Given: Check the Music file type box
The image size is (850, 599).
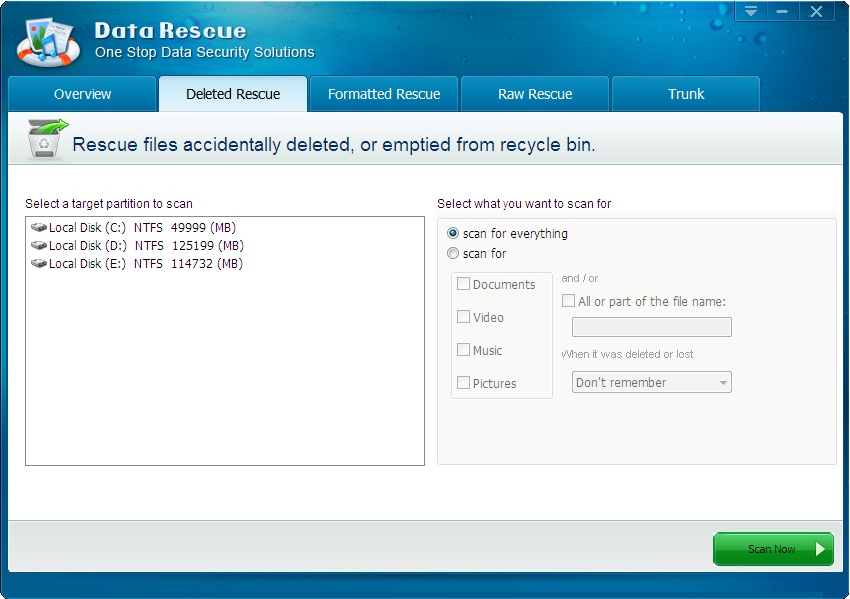Looking at the screenshot, I should 463,350.
